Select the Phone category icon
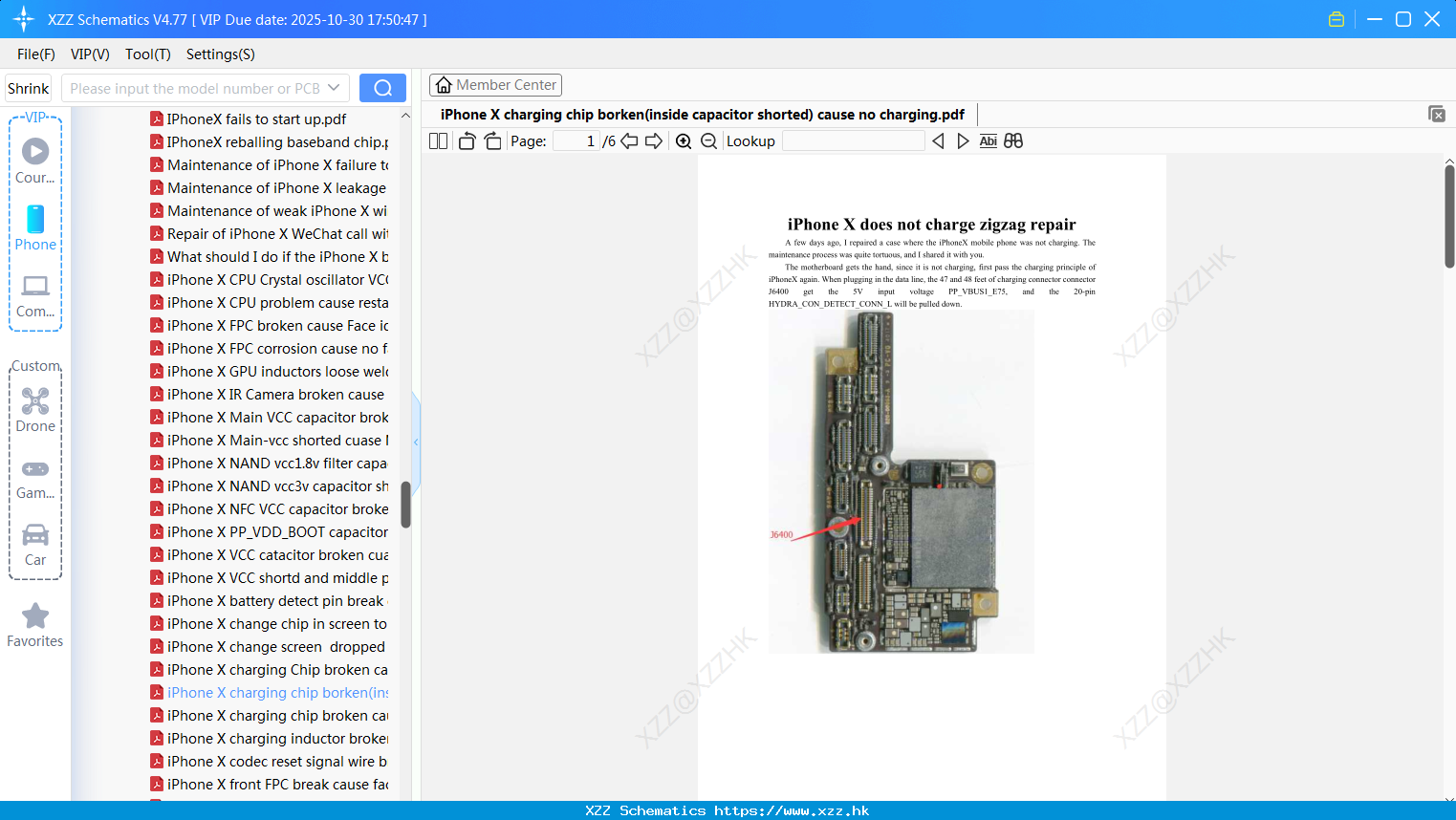 pyautogui.click(x=35, y=227)
